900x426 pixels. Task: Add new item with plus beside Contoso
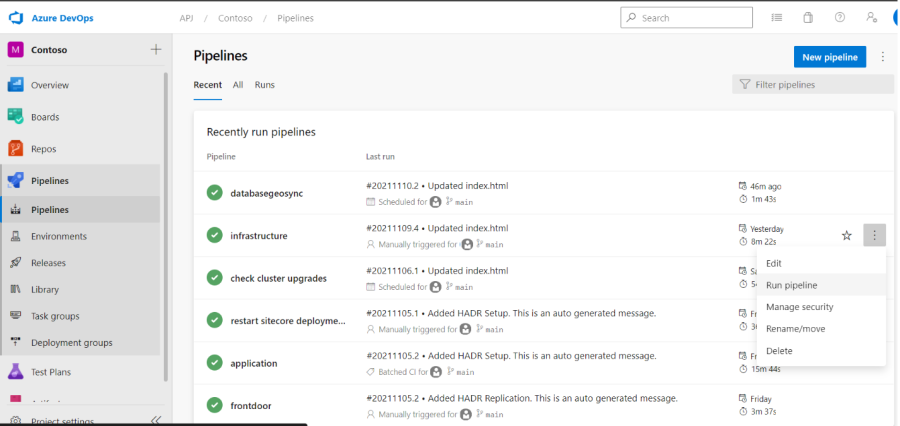[x=155, y=50]
